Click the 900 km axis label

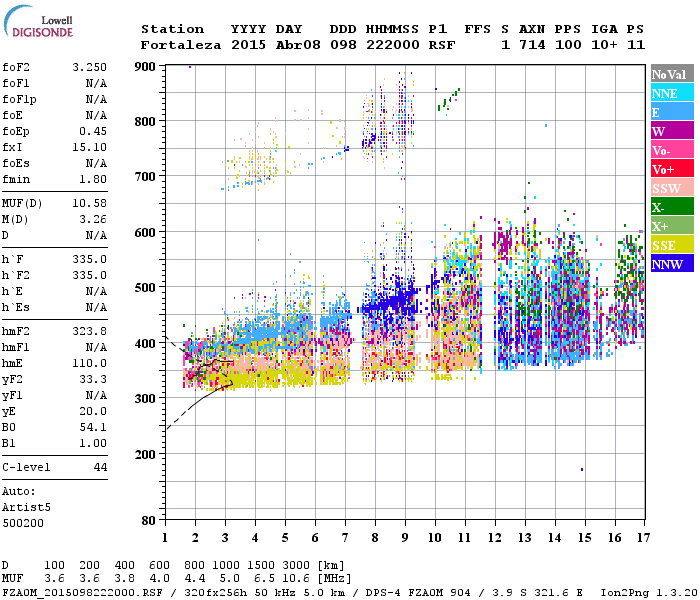click(x=145, y=67)
